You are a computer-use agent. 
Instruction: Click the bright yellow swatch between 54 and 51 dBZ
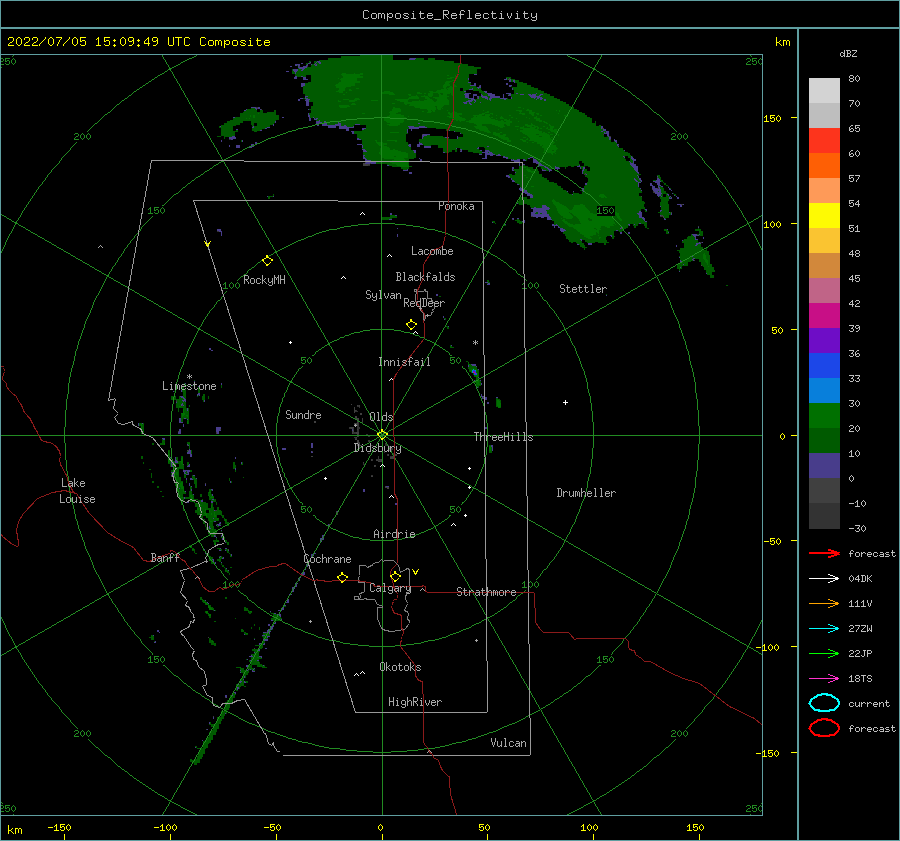point(824,216)
